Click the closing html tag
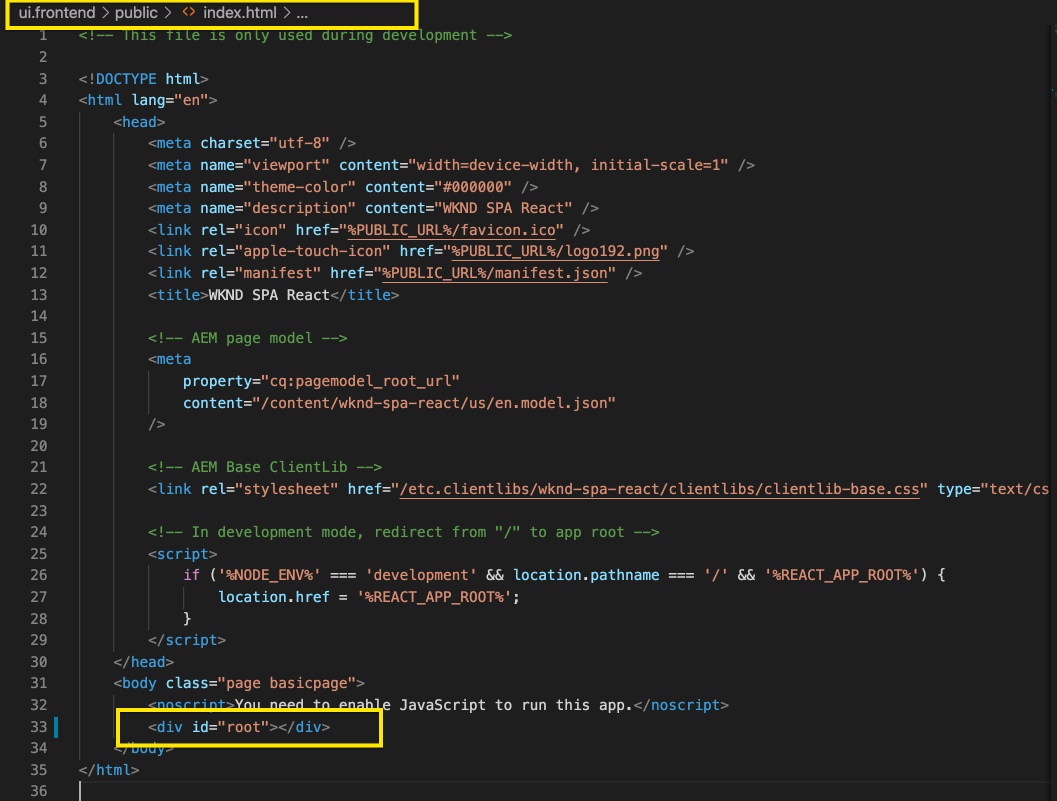The width and height of the screenshot is (1057, 801). point(109,770)
